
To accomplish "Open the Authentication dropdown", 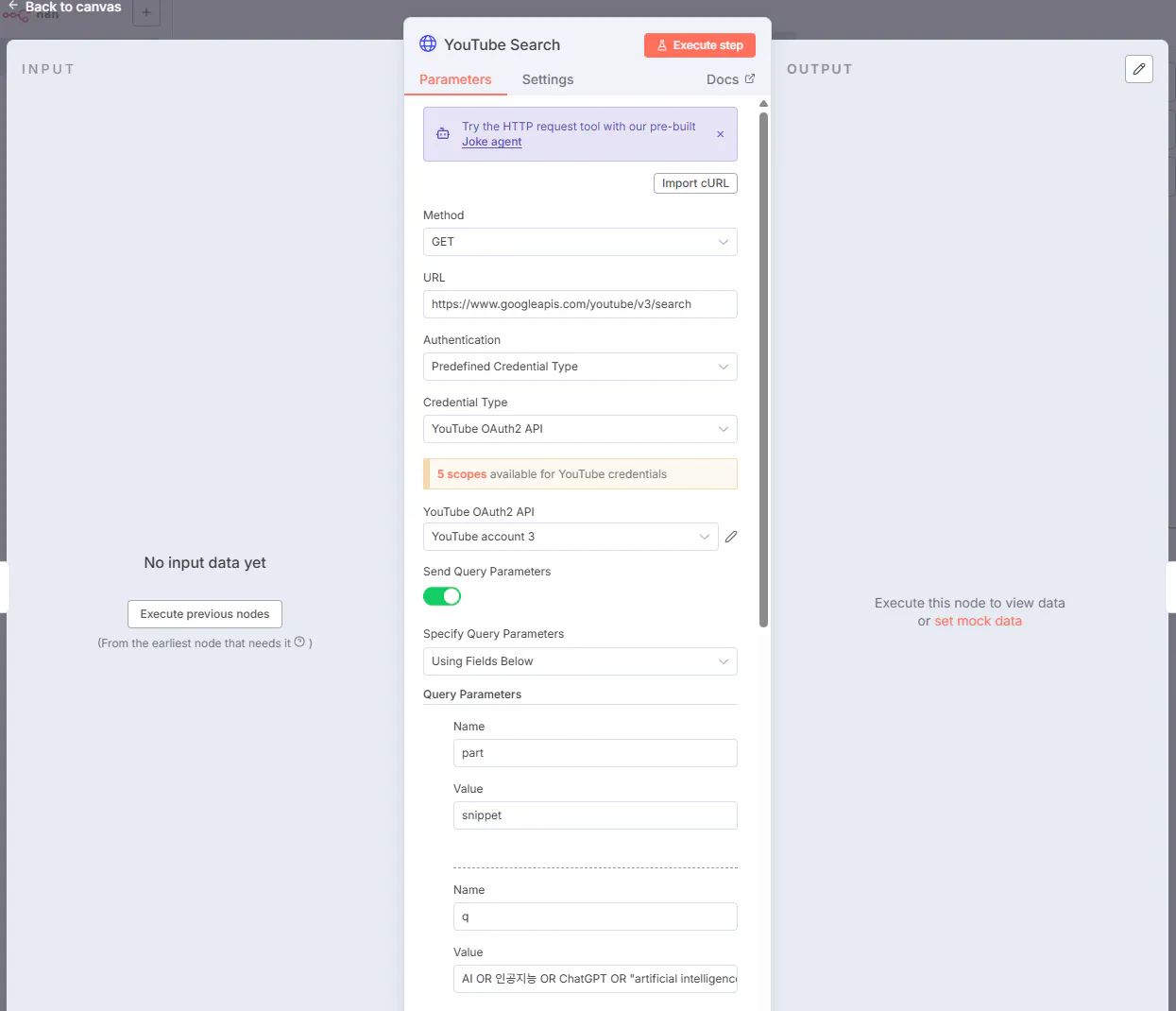I will [x=580, y=367].
